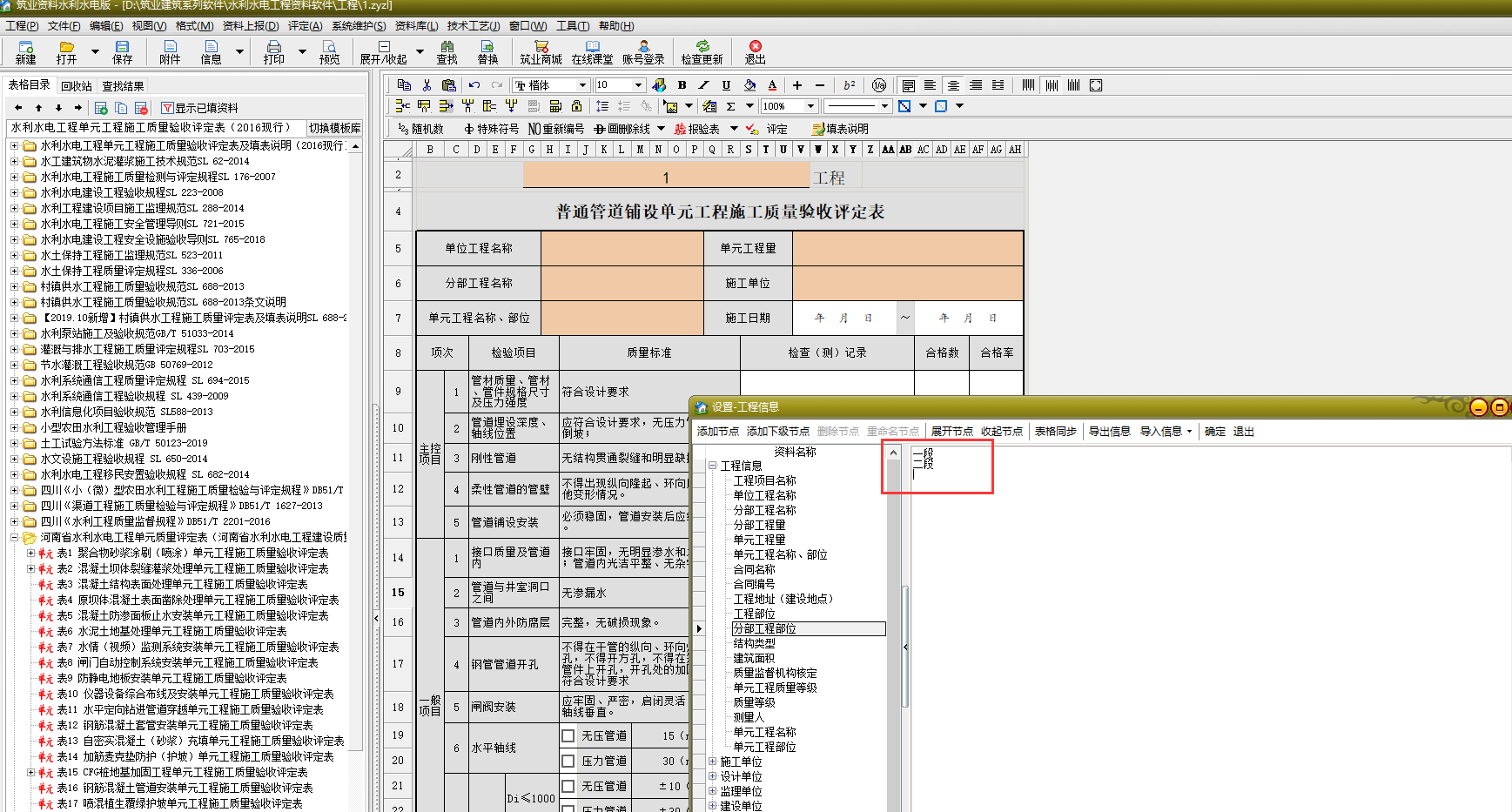This screenshot has height=812, width=1512.
Task: Collapse the 工程信息 tree node
Action: click(712, 466)
